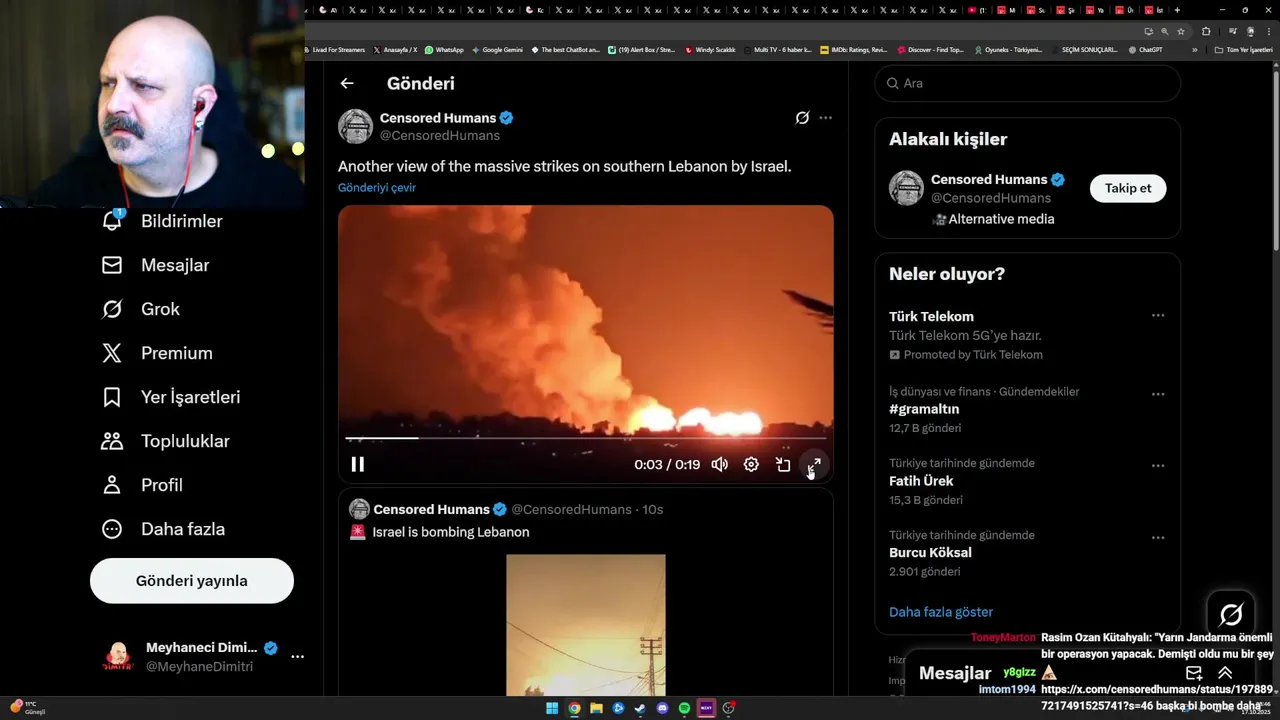Compose new message in Mesajlar drawer

pyautogui.click(x=1193, y=673)
